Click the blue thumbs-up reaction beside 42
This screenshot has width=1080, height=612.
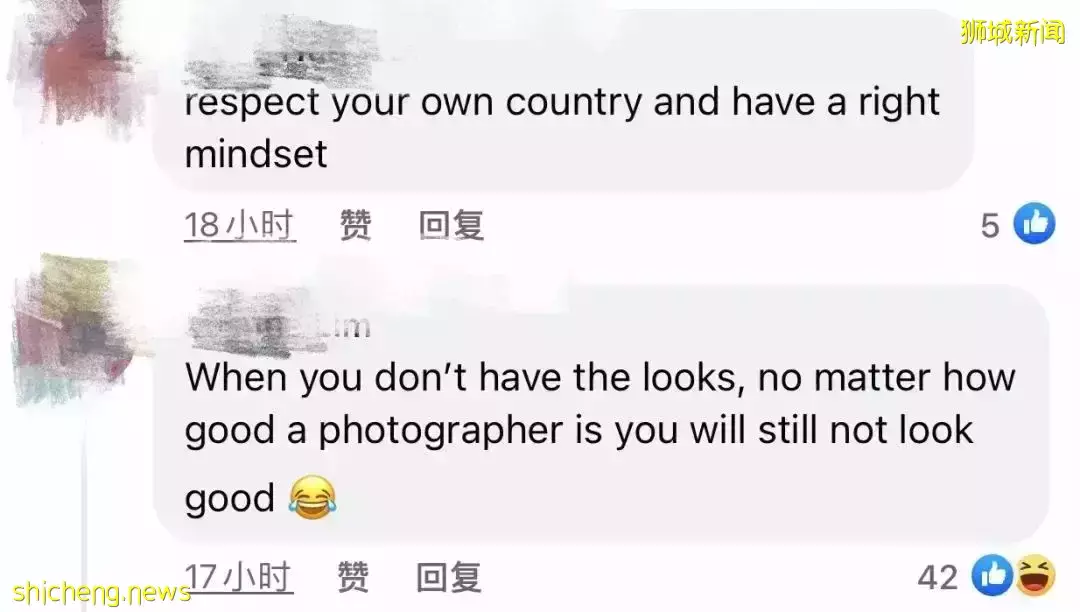click(x=992, y=575)
